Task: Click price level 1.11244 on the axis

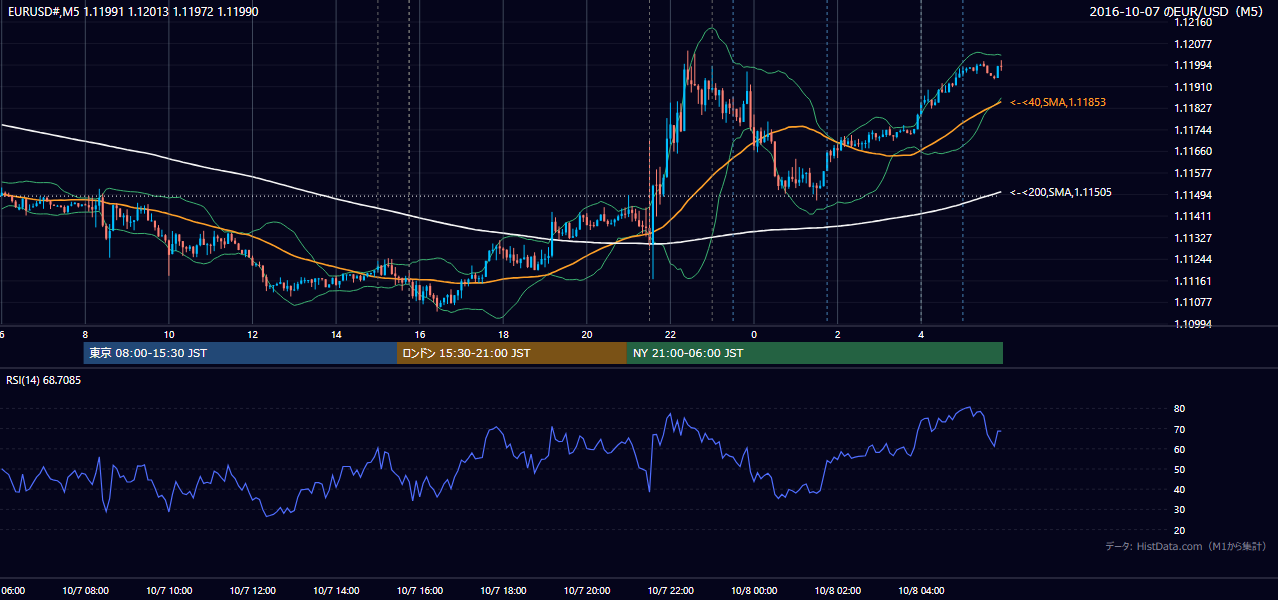Action: [x=1193, y=259]
